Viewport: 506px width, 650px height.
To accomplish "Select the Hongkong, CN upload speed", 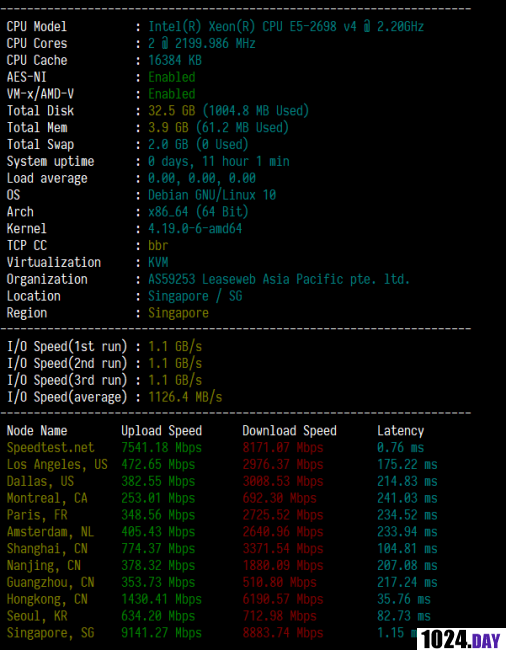I will (x=162, y=599).
